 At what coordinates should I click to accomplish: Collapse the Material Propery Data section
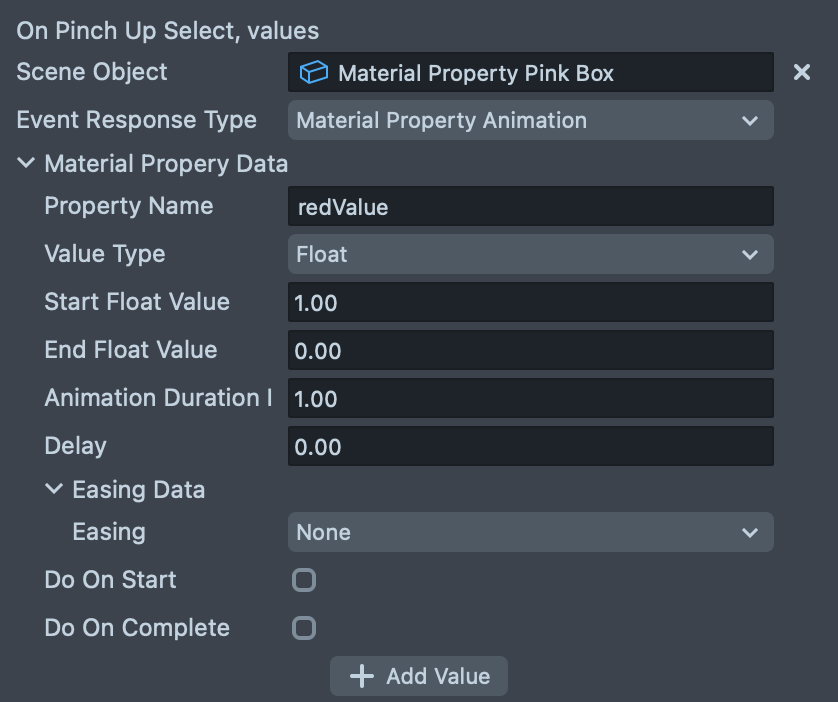coord(27,163)
